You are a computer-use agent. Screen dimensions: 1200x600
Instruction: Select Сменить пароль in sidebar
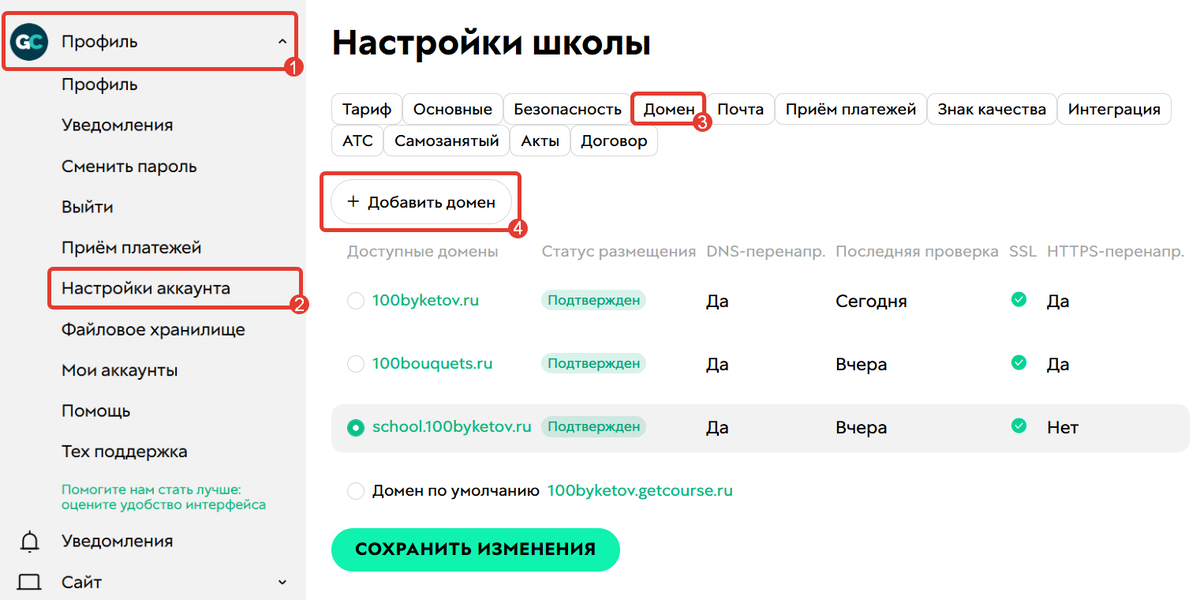[x=129, y=166]
